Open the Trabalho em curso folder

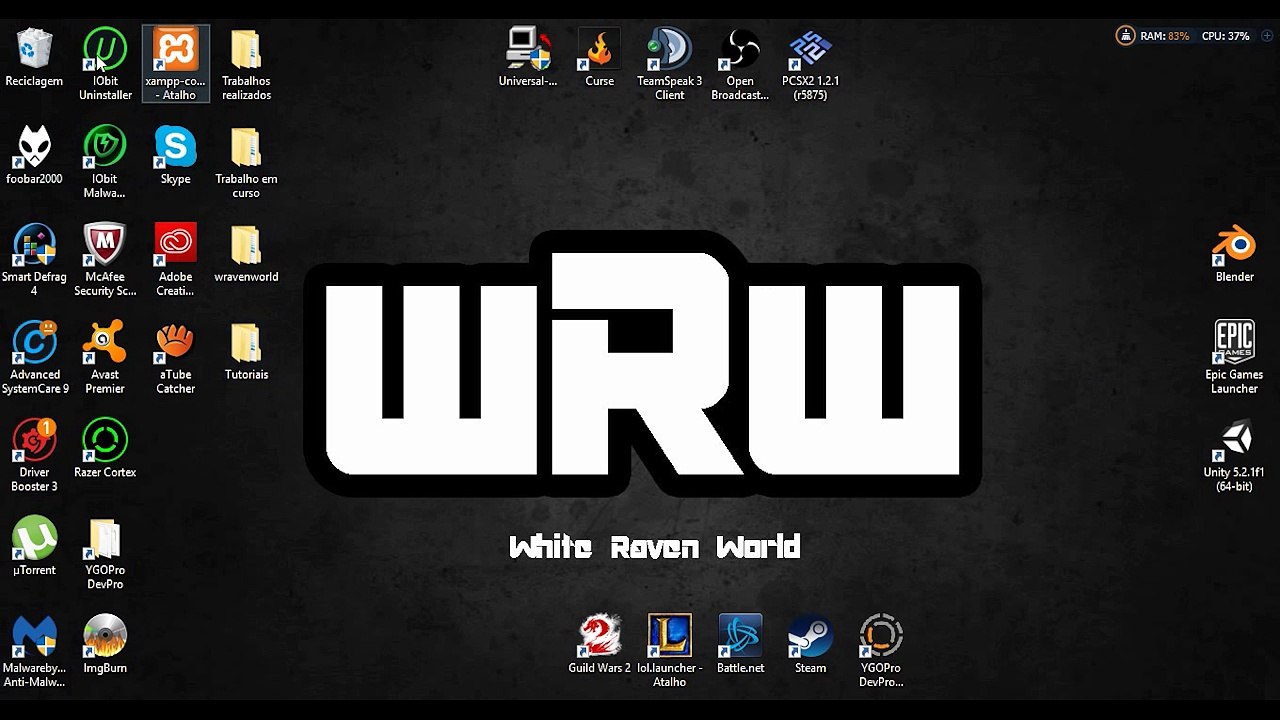pyautogui.click(x=246, y=163)
